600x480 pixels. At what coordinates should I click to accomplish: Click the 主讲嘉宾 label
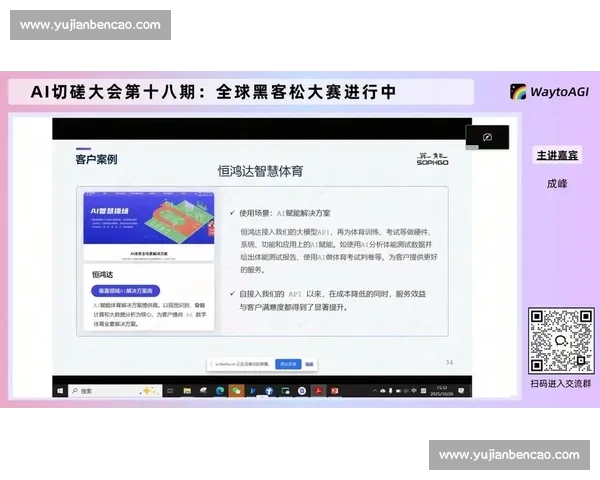pyautogui.click(x=557, y=155)
